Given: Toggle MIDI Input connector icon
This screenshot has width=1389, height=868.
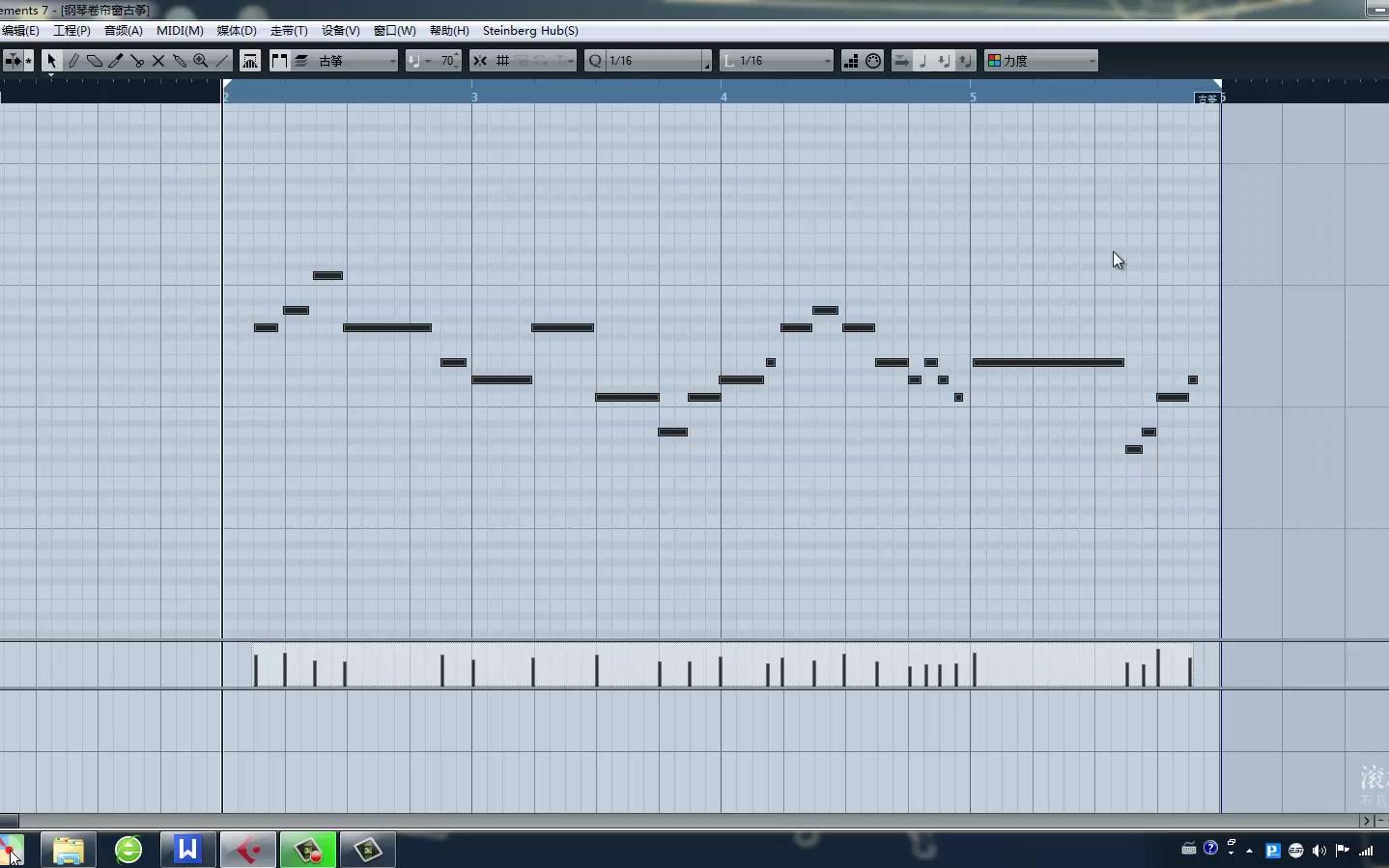Looking at the screenshot, I should pyautogui.click(x=873, y=61).
